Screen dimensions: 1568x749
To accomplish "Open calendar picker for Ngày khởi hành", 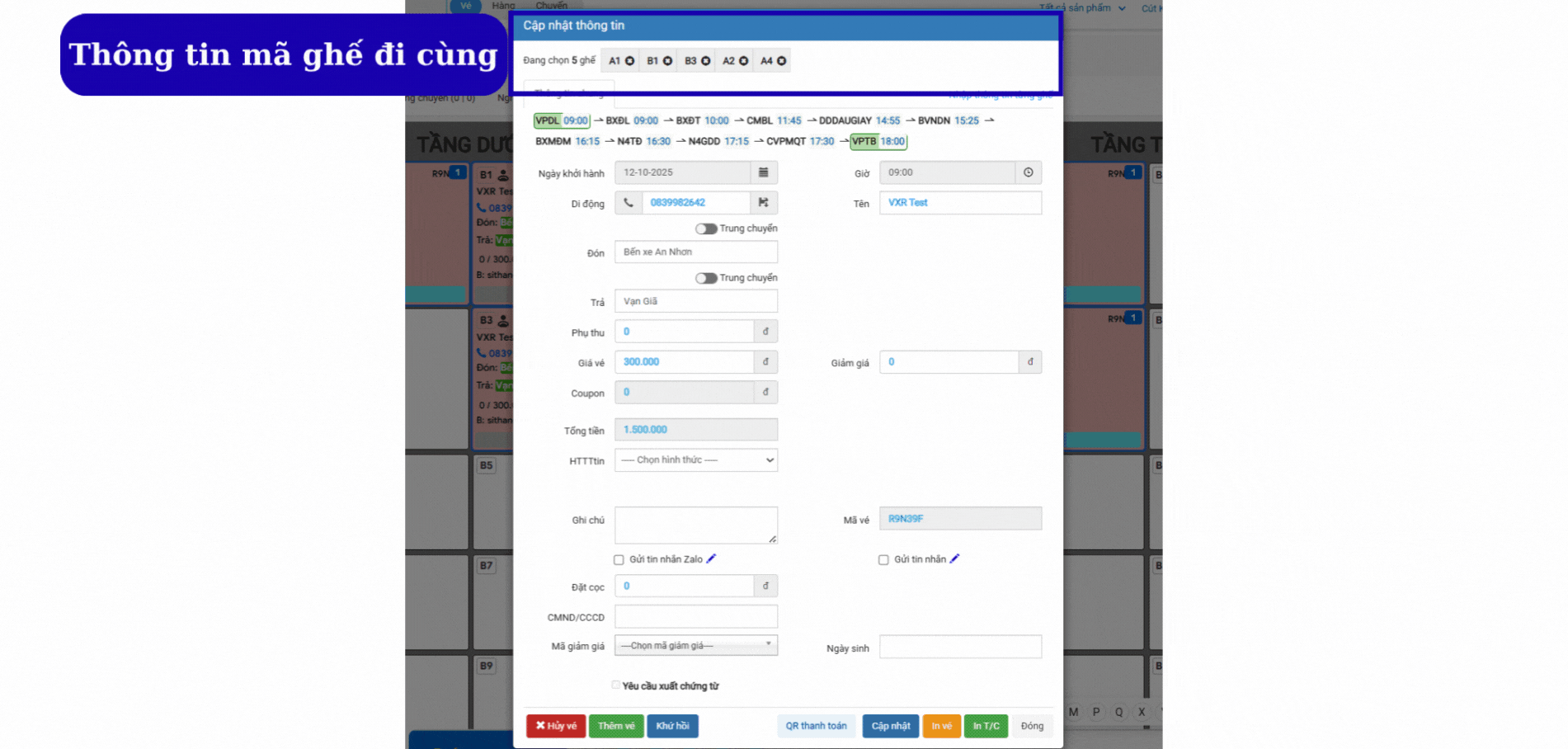I will click(x=763, y=172).
